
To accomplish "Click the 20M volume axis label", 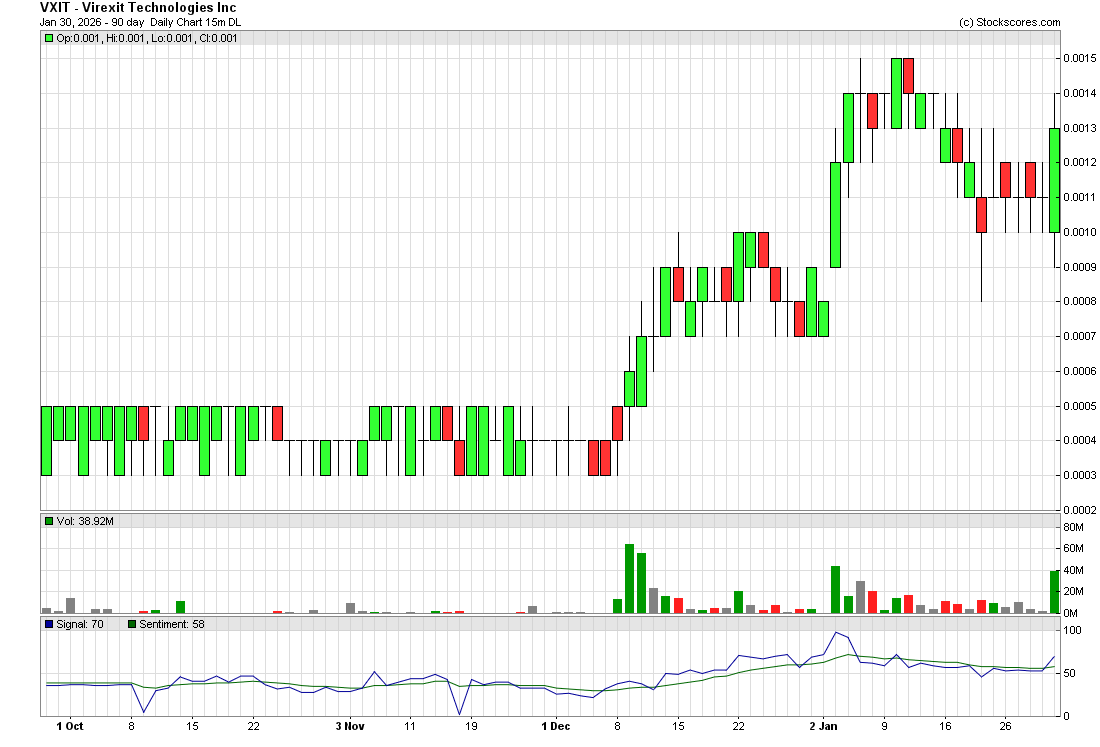I will tap(1073, 592).
